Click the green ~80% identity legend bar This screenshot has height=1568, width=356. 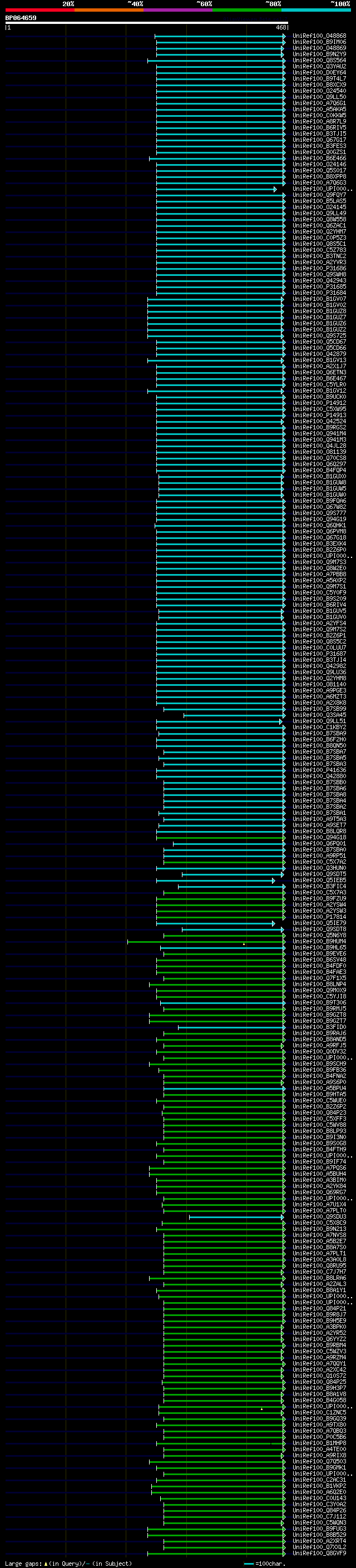247,10
